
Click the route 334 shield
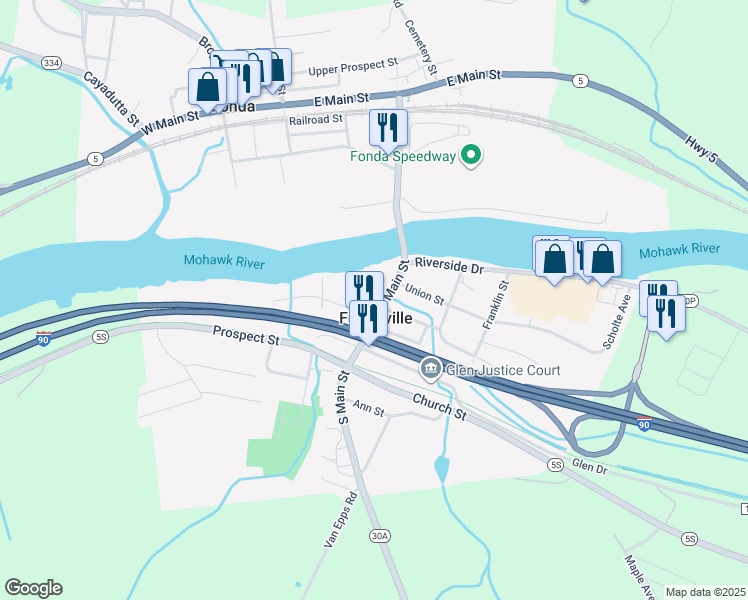51,63
